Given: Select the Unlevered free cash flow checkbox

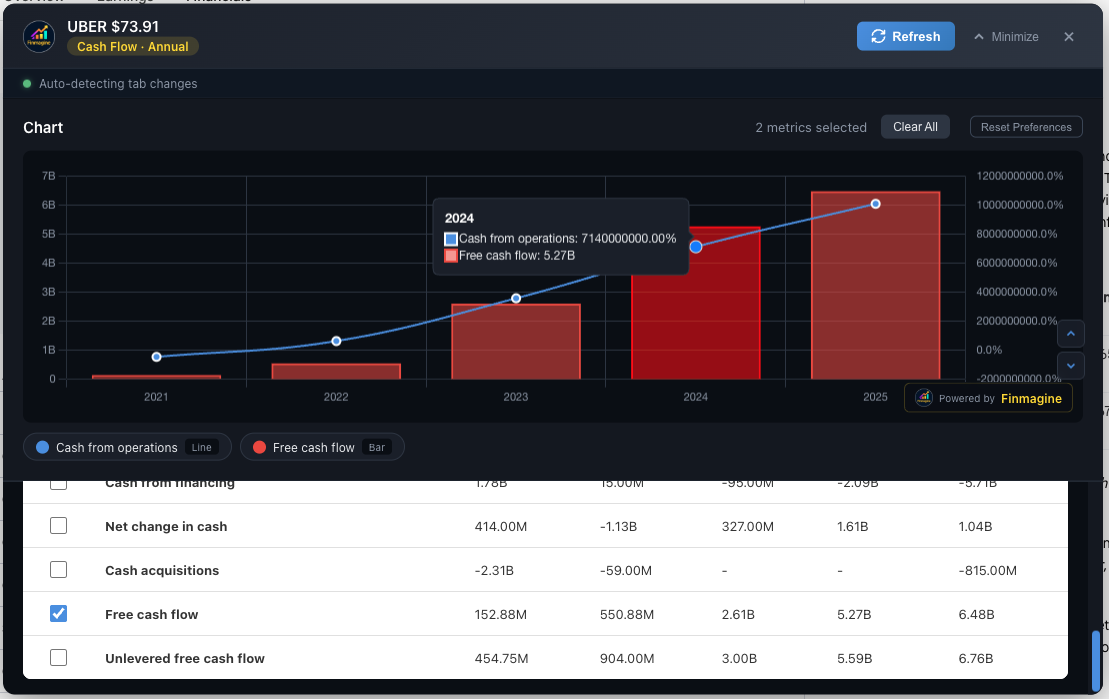Looking at the screenshot, I should (x=59, y=658).
